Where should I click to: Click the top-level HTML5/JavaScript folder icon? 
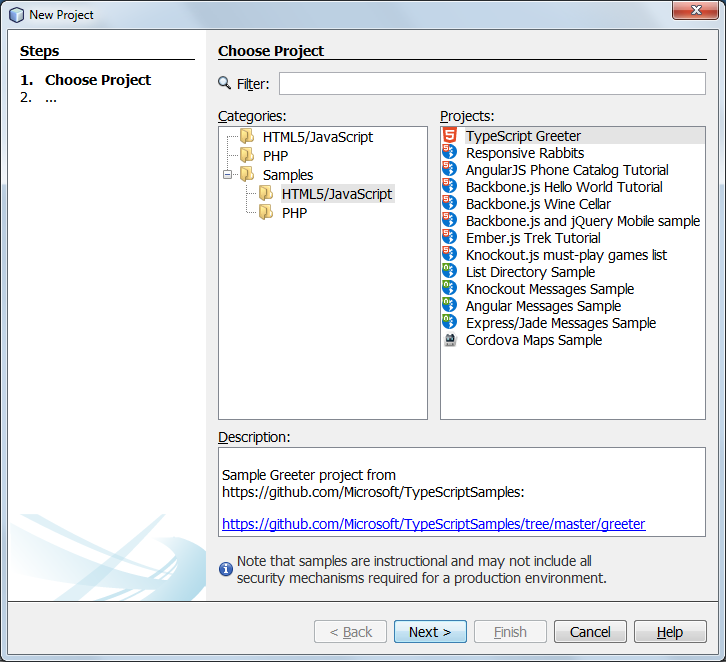pyautogui.click(x=247, y=136)
